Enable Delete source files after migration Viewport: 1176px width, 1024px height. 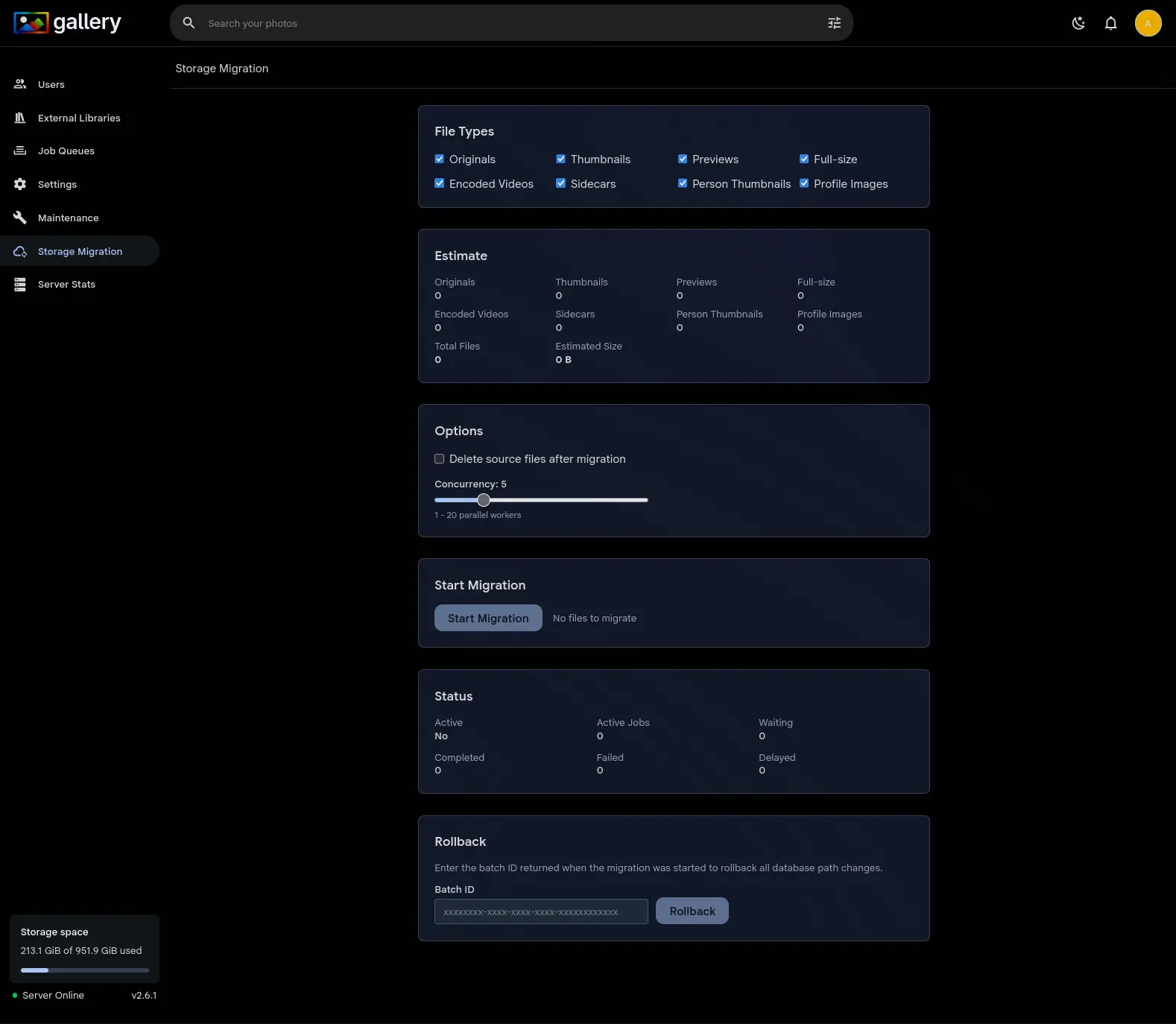click(x=440, y=459)
